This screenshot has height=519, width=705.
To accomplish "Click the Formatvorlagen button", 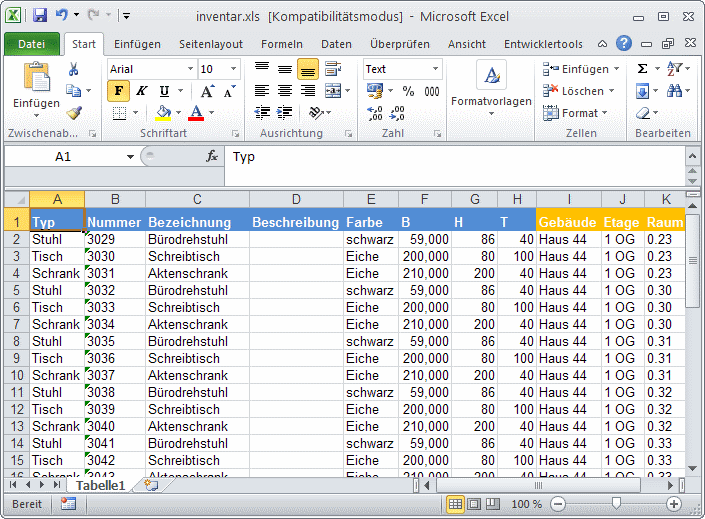I will (491, 87).
